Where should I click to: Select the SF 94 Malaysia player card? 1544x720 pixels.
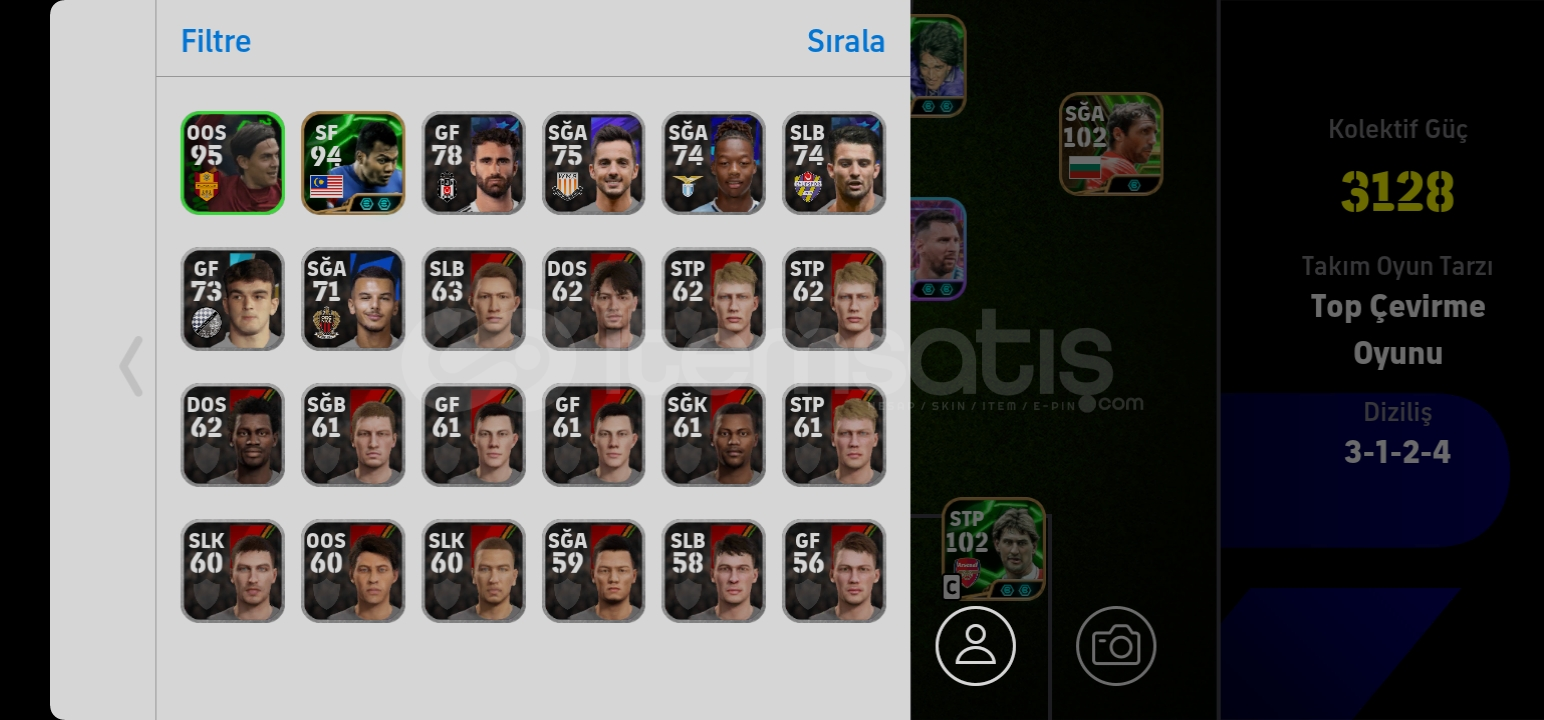point(353,163)
